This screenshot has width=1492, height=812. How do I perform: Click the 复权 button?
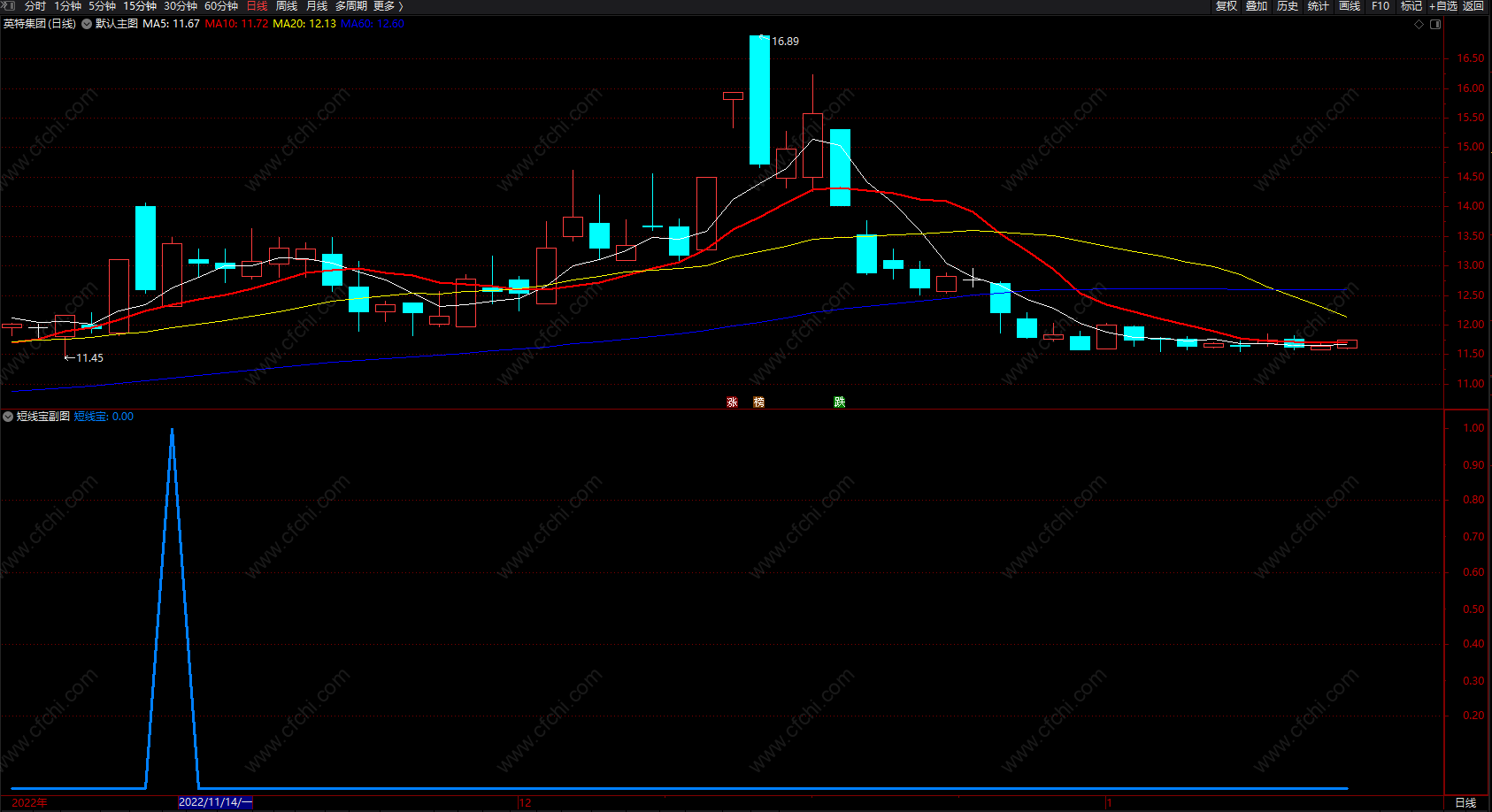[1227, 6]
